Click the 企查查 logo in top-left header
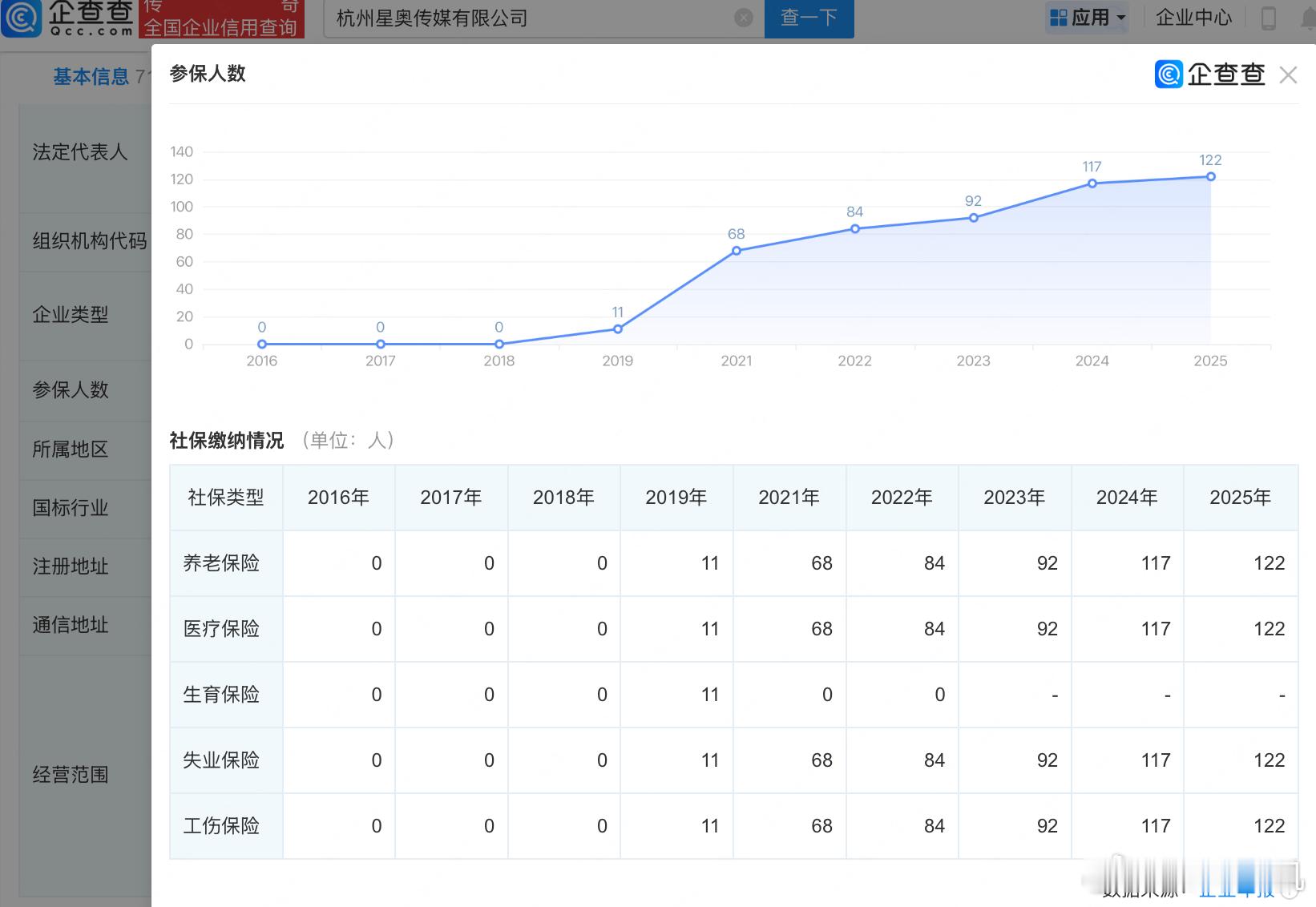Viewport: 1316px width, 907px height. [x=67, y=19]
